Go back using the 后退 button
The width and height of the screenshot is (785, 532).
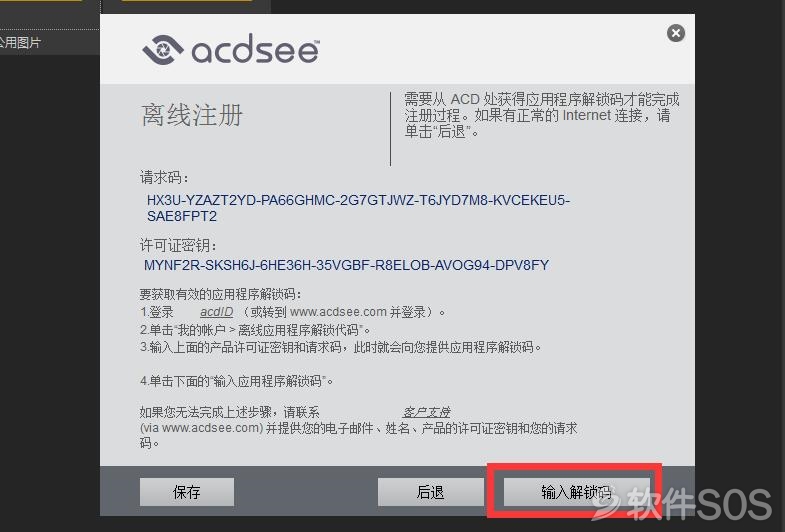pos(430,492)
